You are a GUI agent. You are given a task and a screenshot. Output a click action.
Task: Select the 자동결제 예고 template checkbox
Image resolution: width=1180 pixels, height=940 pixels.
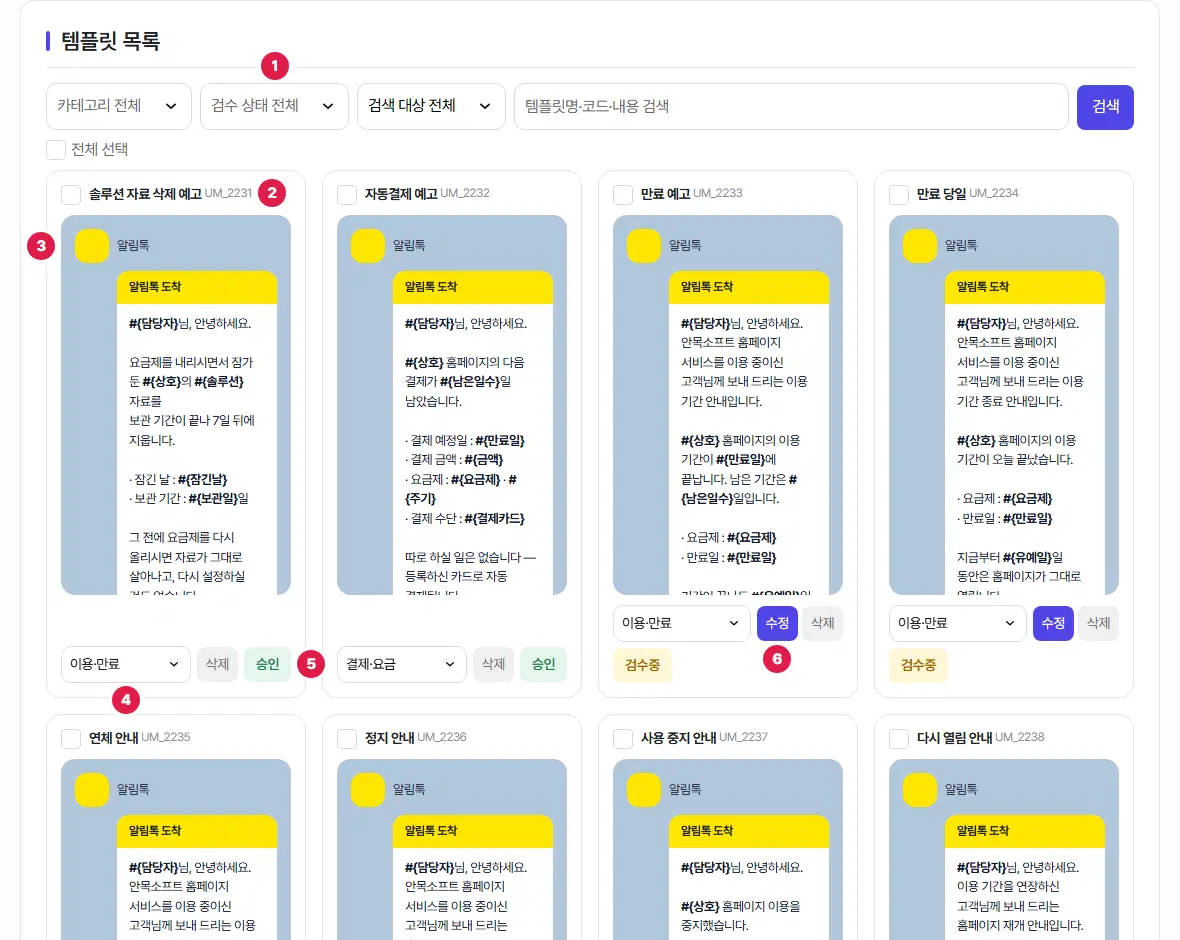(x=347, y=194)
